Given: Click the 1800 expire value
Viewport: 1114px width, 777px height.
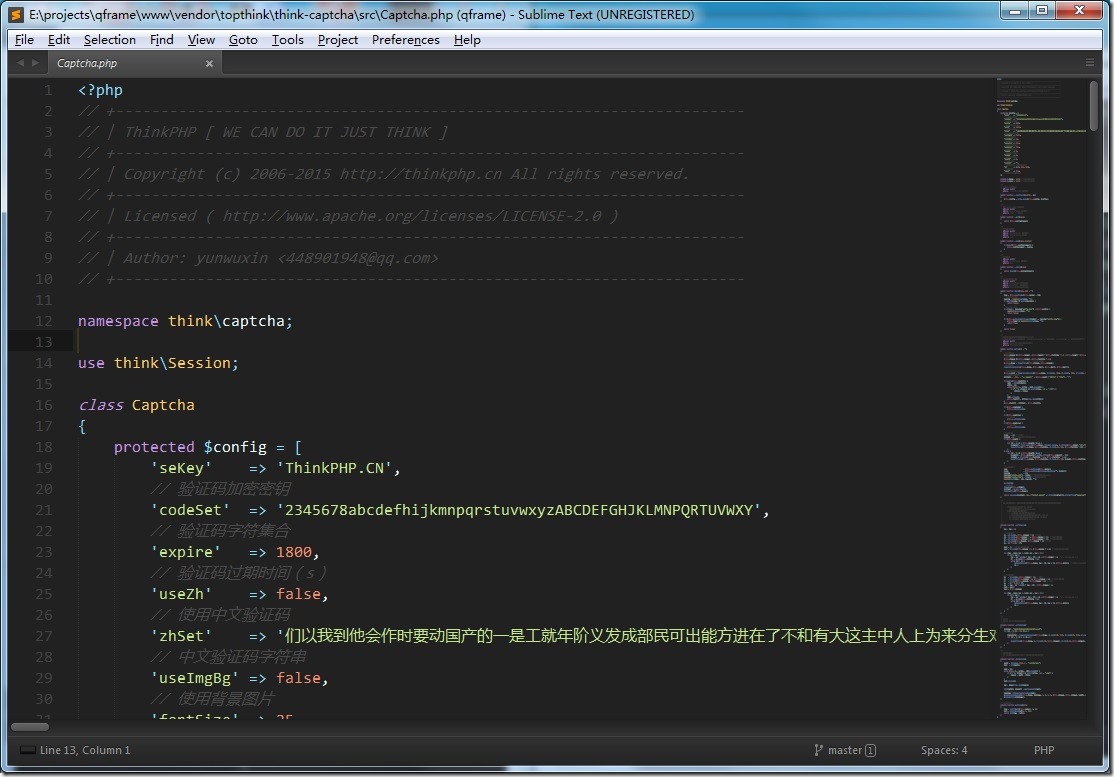Looking at the screenshot, I should (x=294, y=552).
